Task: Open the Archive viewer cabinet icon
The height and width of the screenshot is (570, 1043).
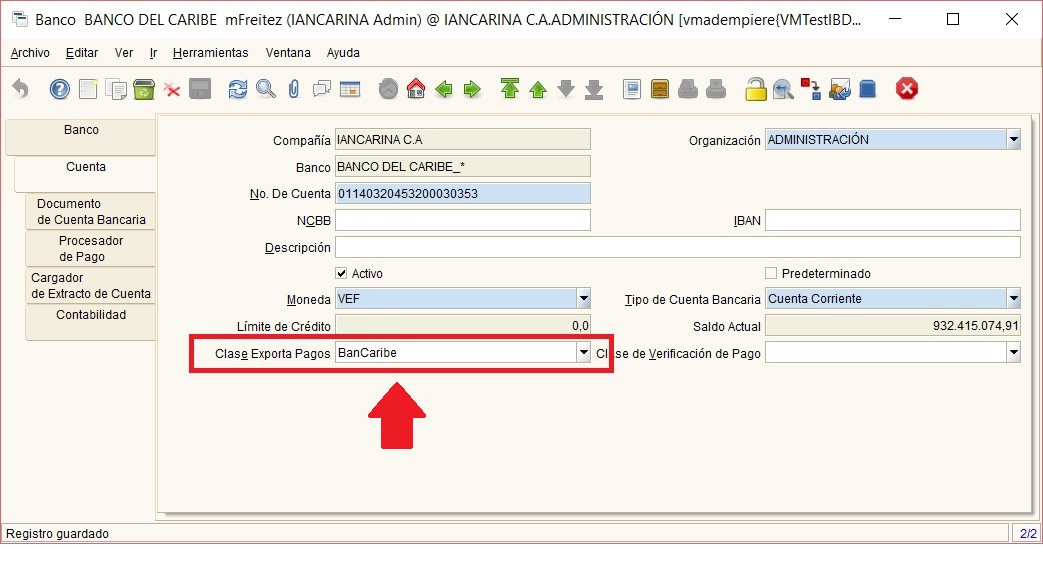Action: (660, 88)
